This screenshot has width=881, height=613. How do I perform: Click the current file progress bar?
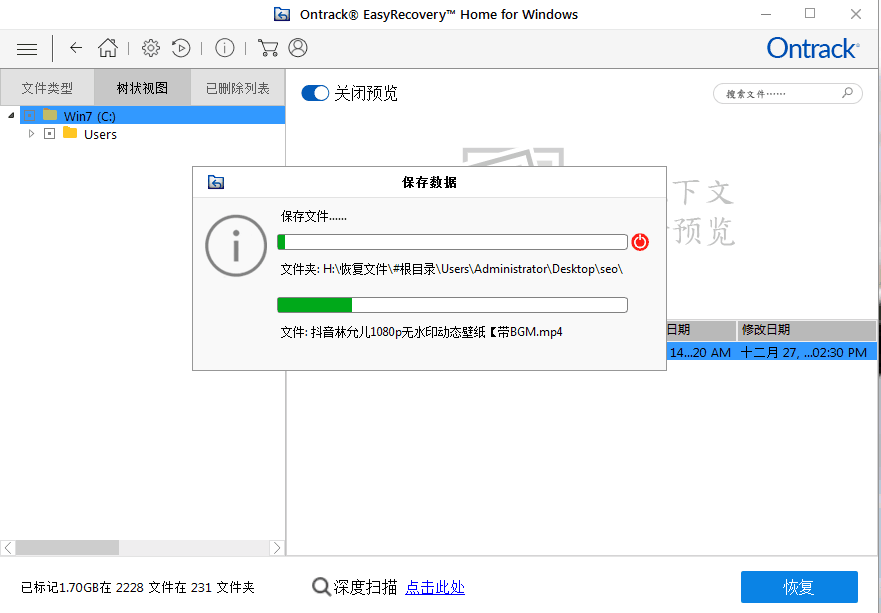tap(452, 305)
